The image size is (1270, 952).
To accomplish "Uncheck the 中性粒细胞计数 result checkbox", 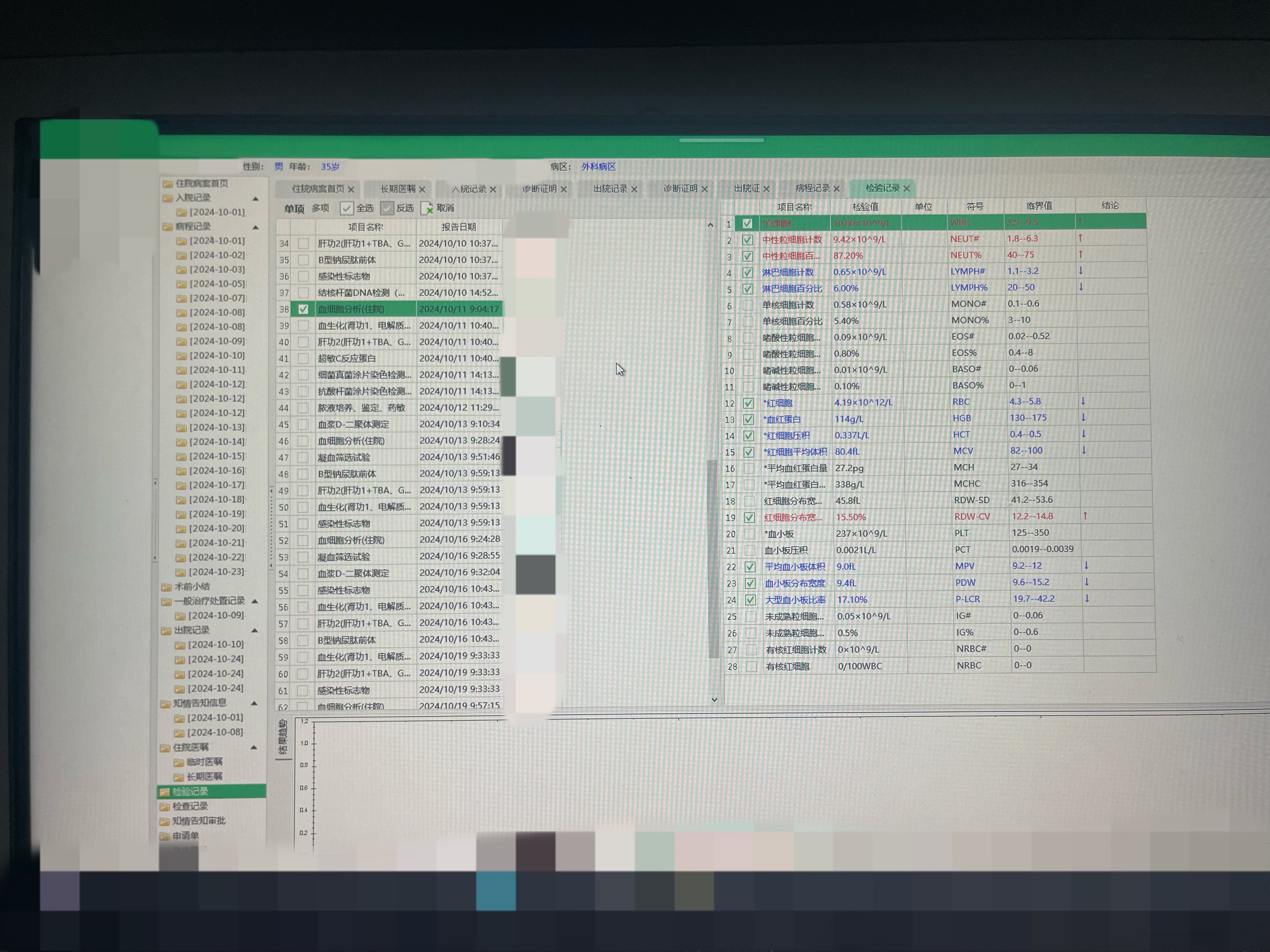I will [x=747, y=240].
